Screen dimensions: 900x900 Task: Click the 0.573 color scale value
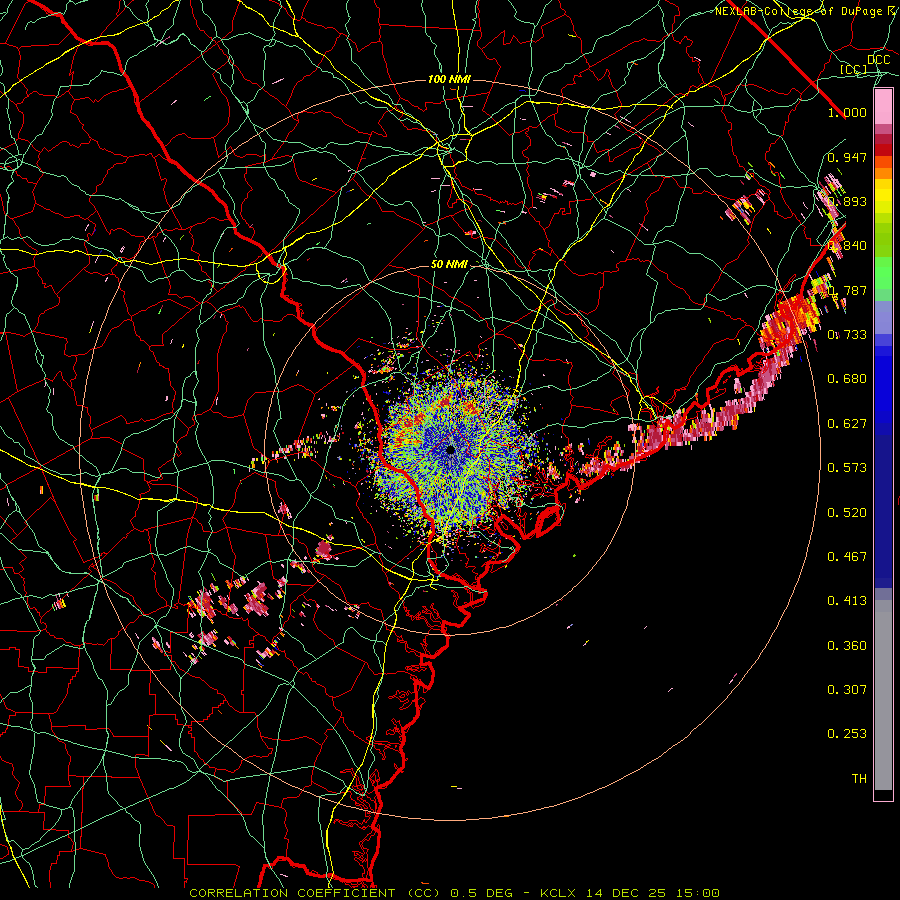847,468
